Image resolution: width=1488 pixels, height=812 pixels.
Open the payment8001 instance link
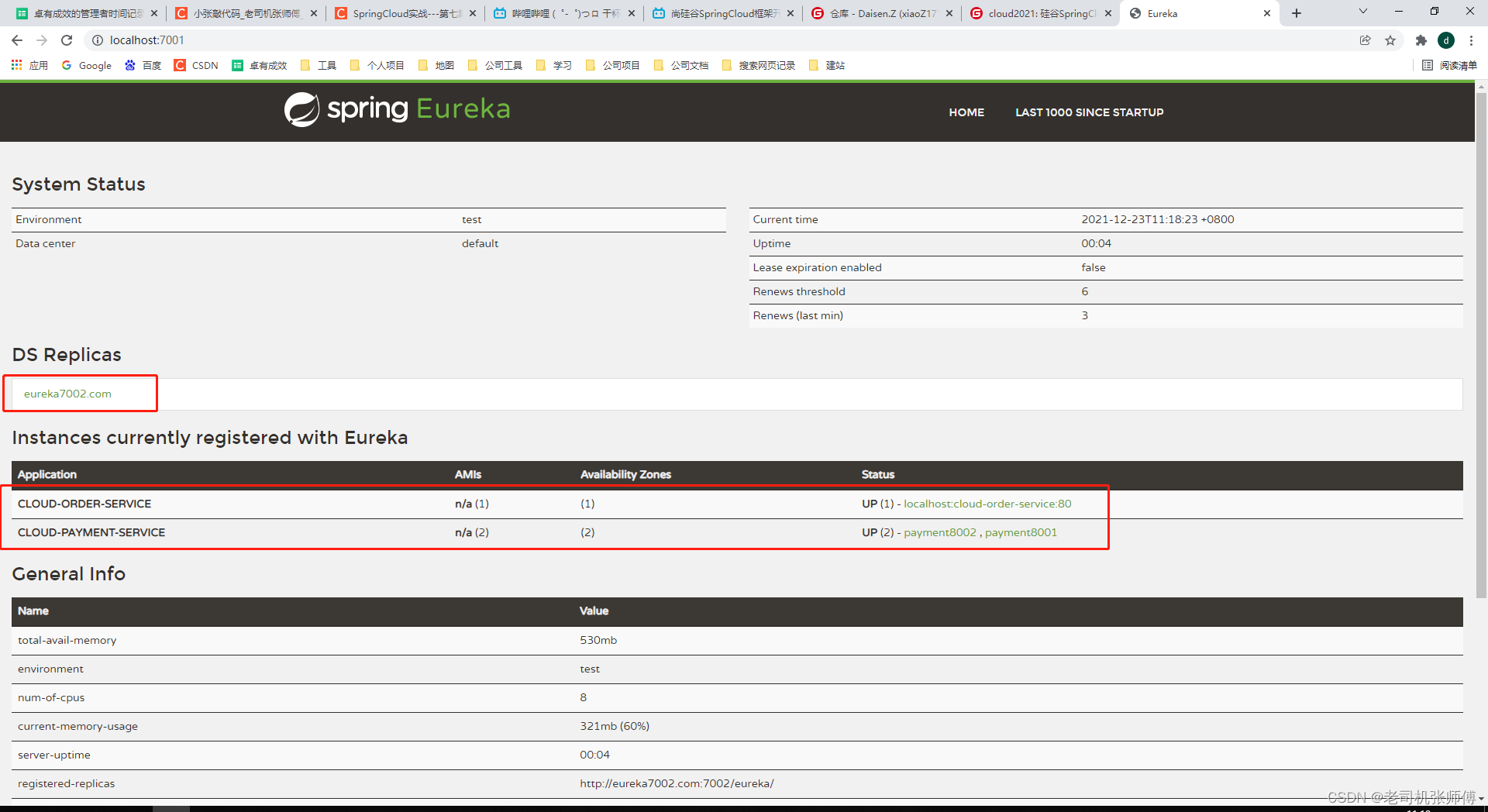tap(1021, 532)
